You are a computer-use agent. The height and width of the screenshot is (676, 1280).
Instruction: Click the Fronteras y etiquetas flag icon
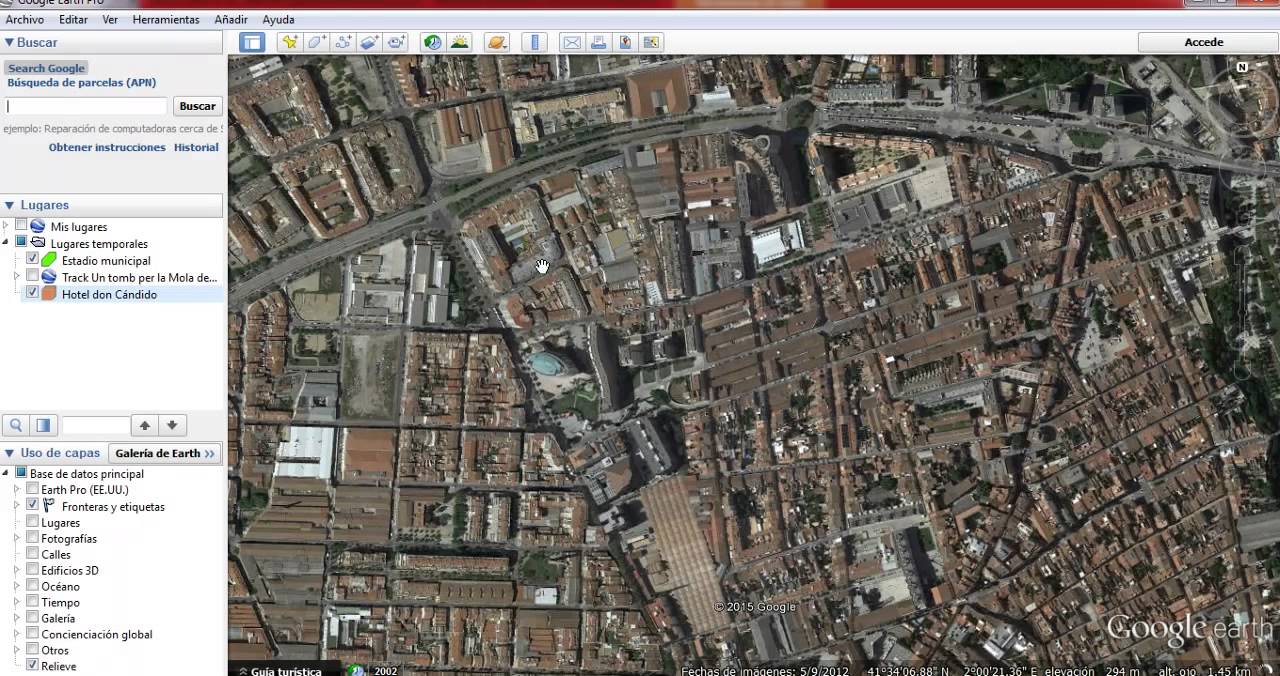pyautogui.click(x=49, y=506)
